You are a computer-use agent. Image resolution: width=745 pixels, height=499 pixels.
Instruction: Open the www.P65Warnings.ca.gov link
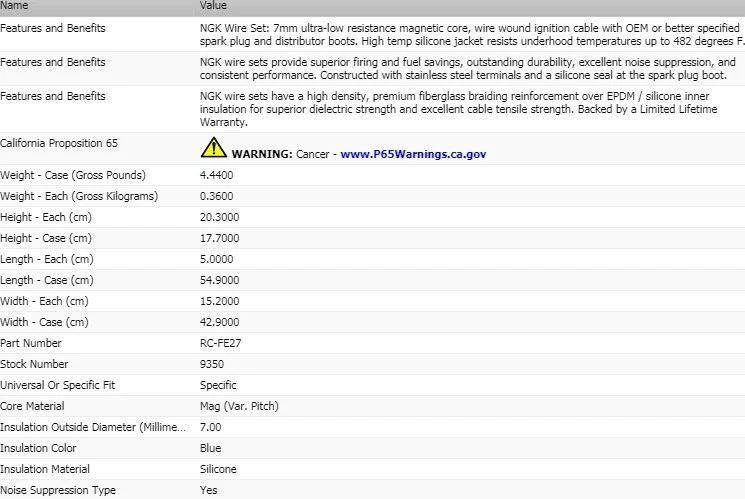[413, 154]
